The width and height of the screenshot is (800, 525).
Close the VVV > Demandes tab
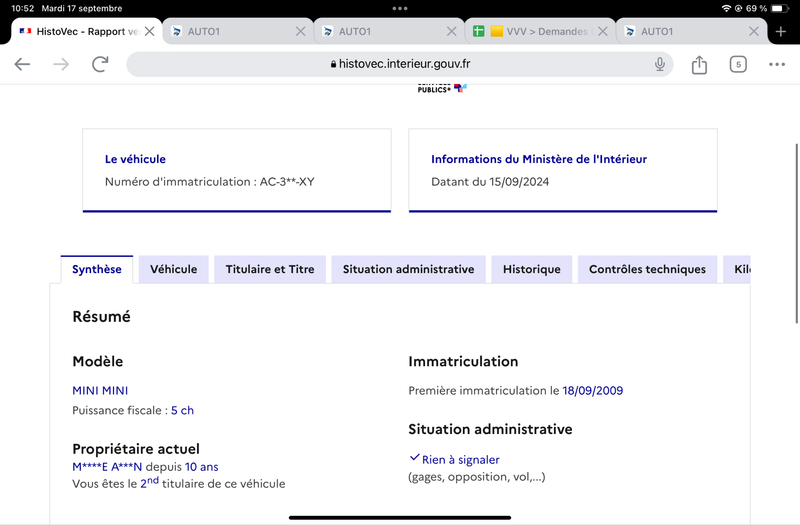603,32
